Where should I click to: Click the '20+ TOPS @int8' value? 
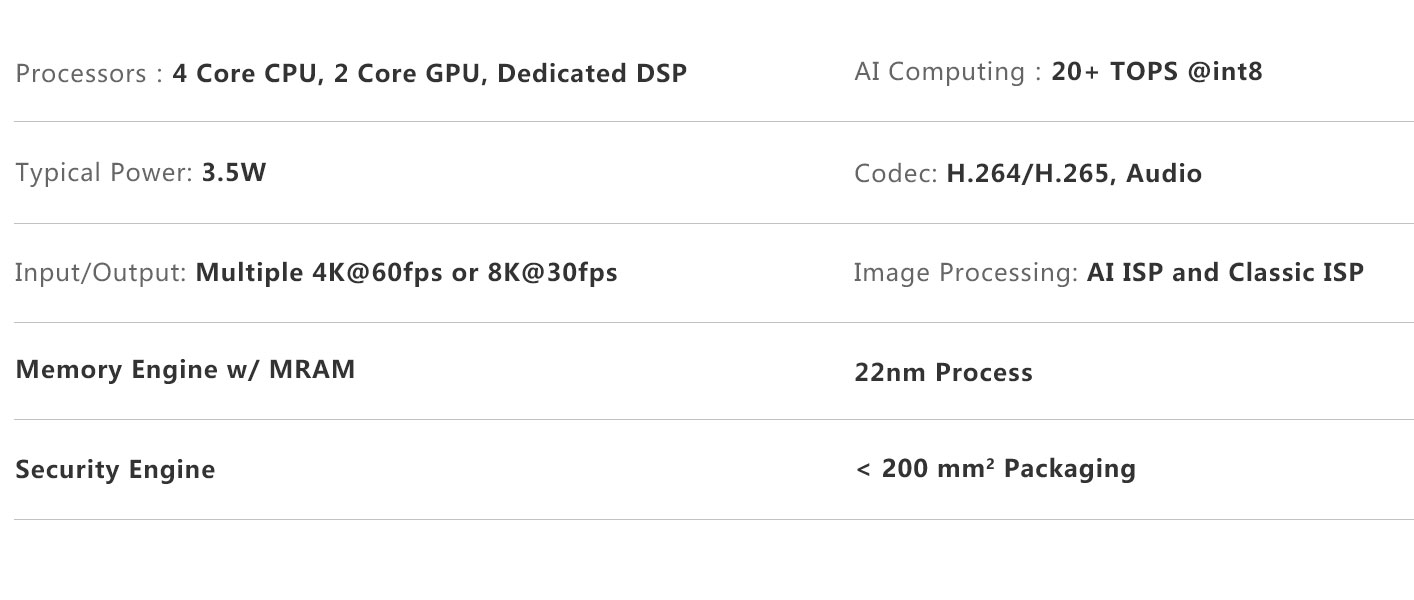click(1156, 72)
